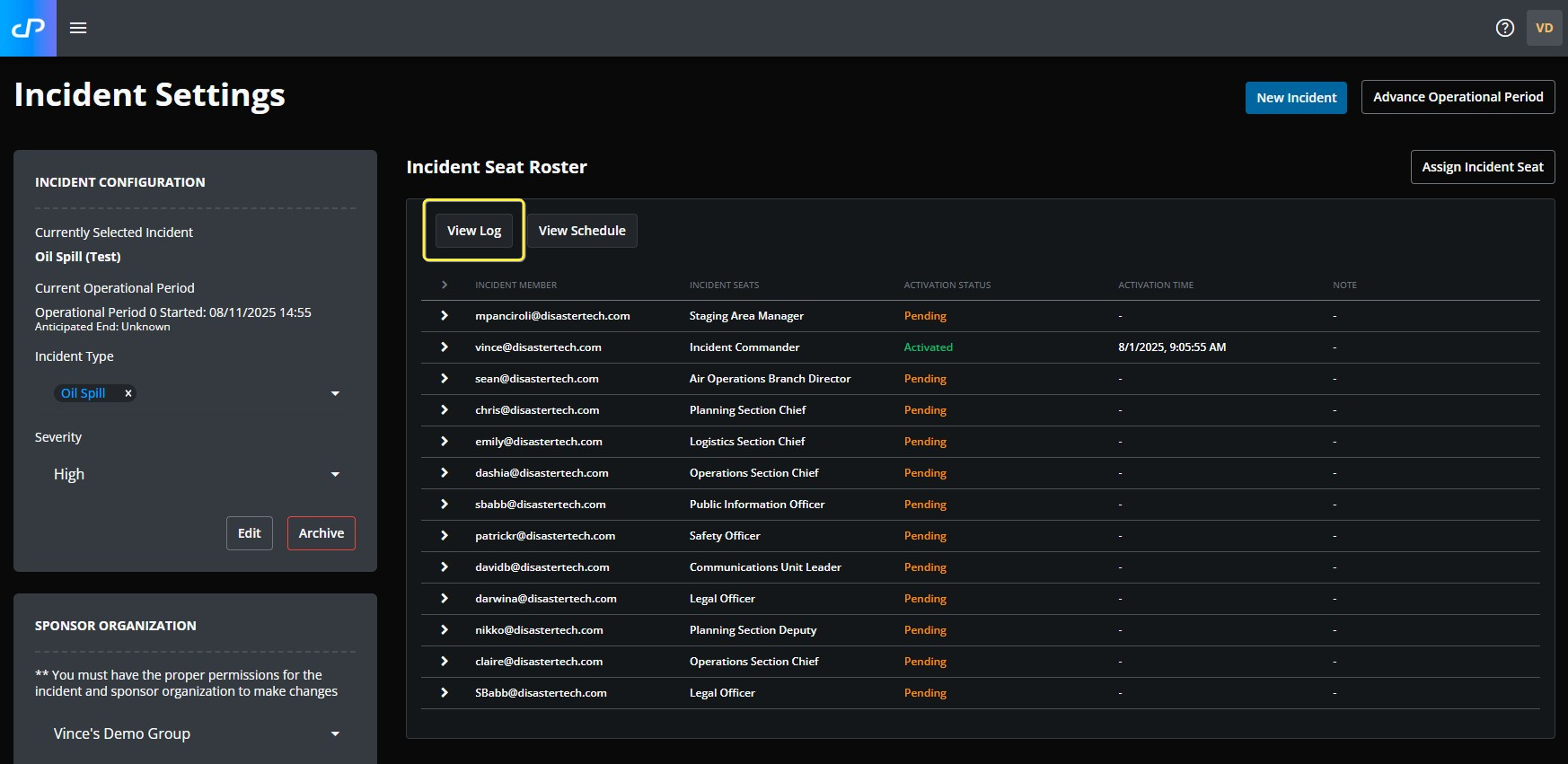Screen dimensions: 1568x764
Task: Click the Staging Area Manager seat cell
Action: (x=746, y=316)
